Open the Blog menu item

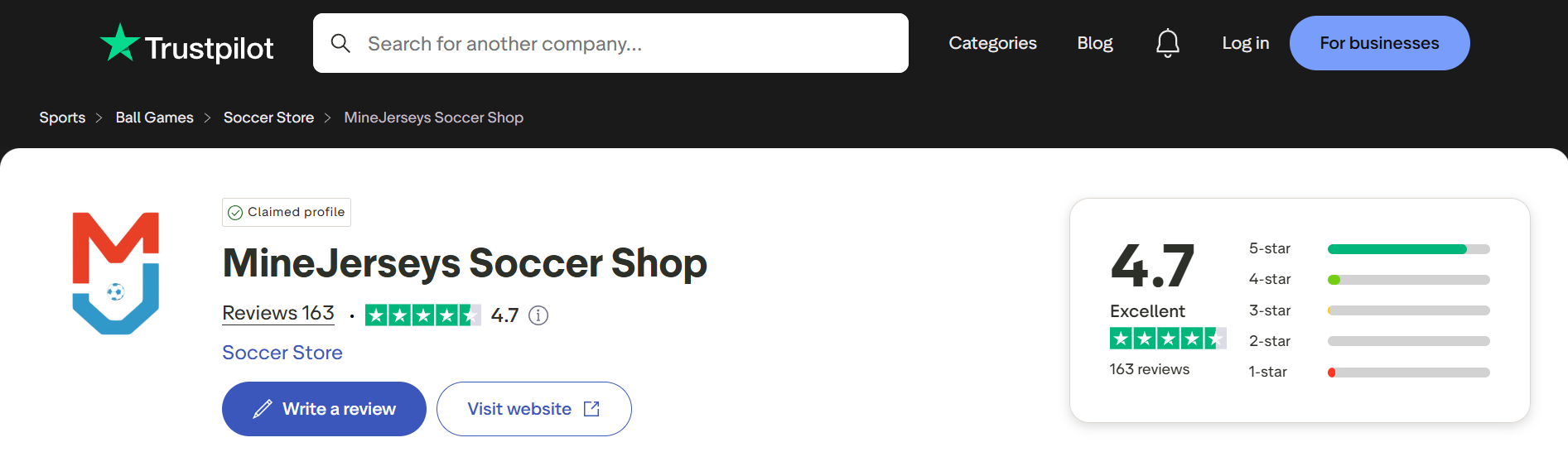(1095, 43)
